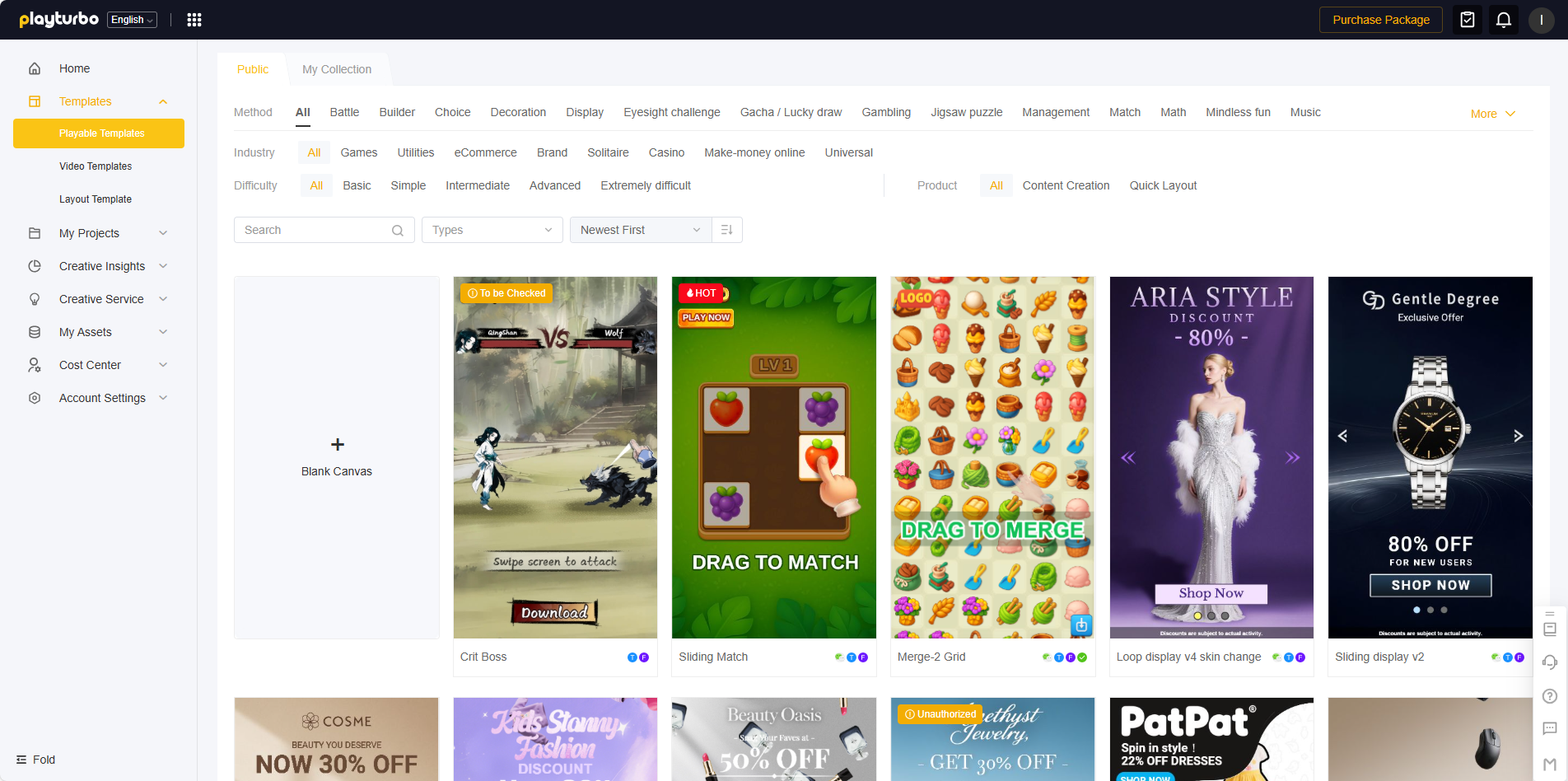Screen dimensions: 1568x781
Task: Expand More method categories
Action: 1491,114
